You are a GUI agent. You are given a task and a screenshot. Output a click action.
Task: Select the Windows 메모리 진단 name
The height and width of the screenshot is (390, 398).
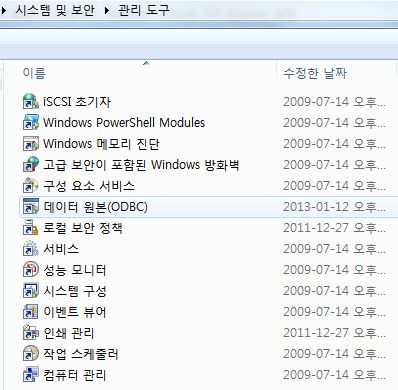click(x=101, y=144)
